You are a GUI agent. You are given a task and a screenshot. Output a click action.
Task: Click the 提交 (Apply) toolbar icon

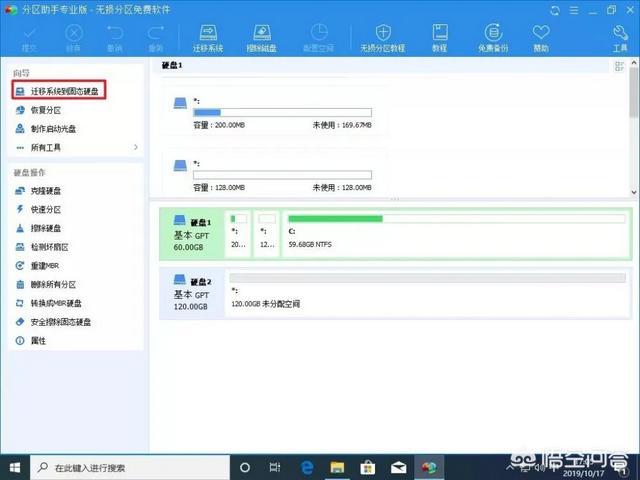[29, 38]
